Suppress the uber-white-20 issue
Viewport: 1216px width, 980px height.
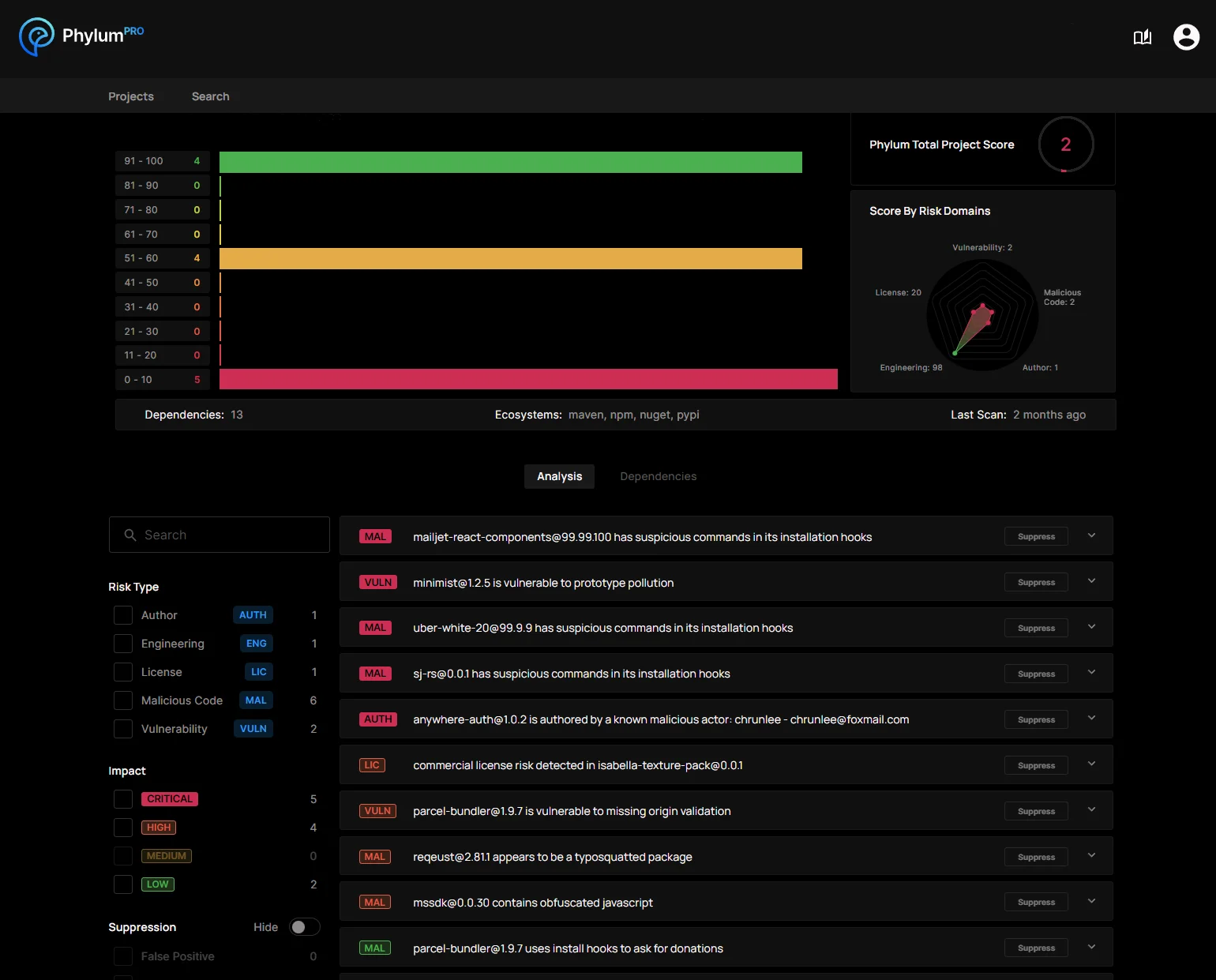(x=1036, y=629)
